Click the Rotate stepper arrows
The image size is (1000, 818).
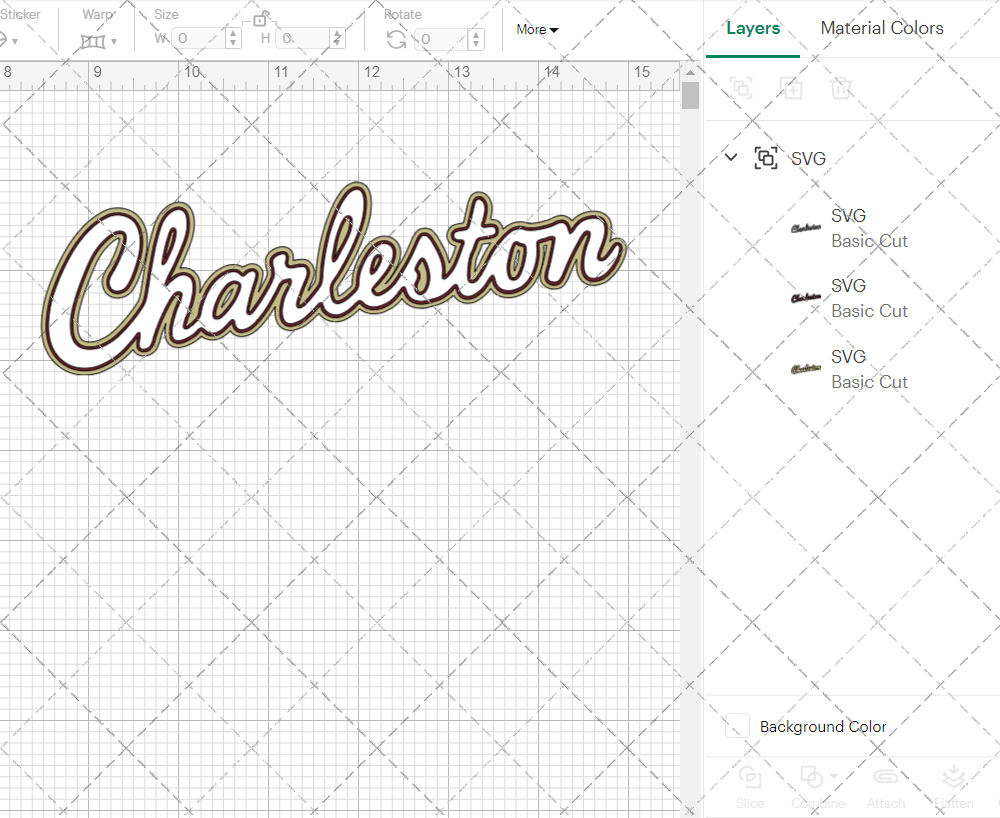(476, 39)
